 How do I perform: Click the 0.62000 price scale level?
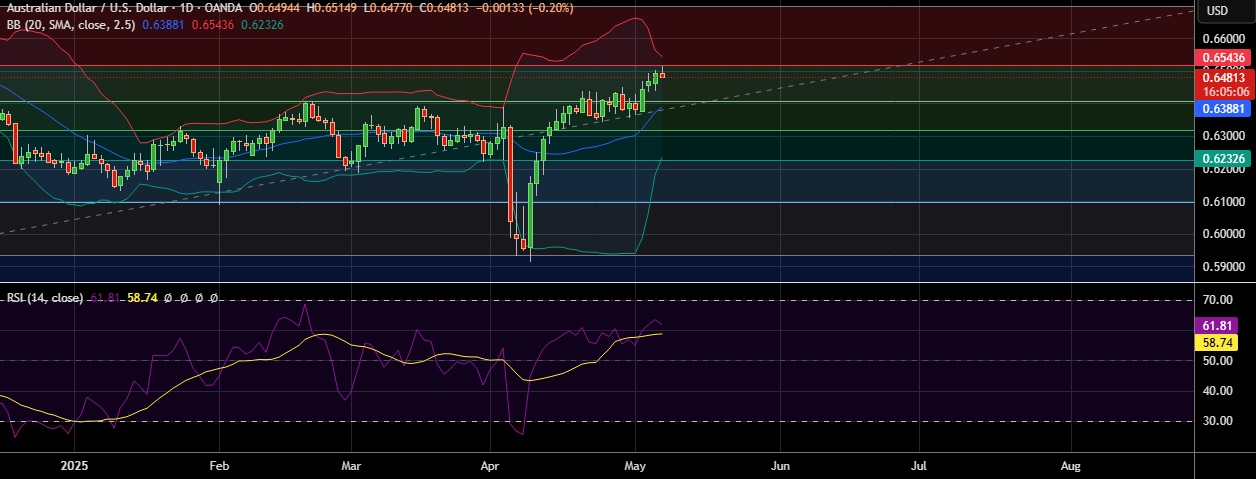point(1224,169)
